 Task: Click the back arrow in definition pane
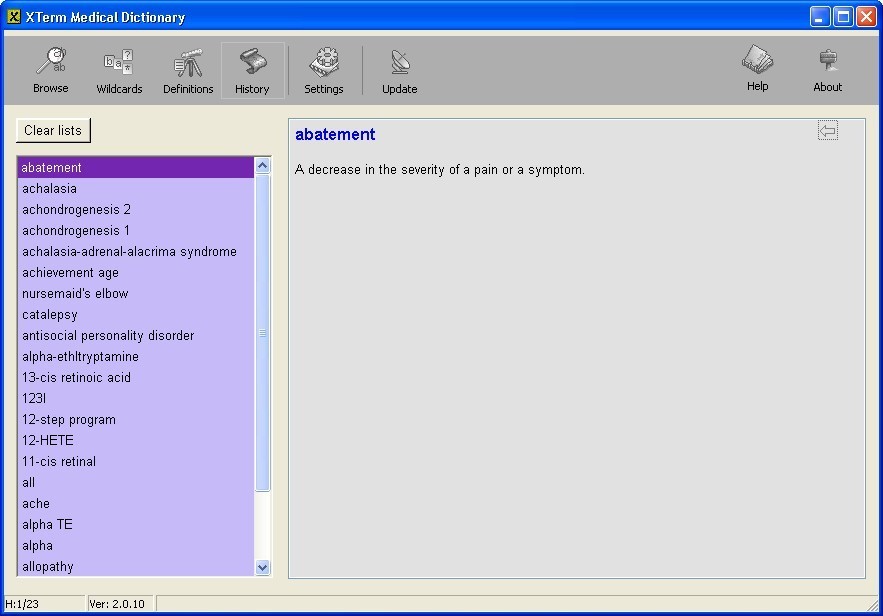(x=828, y=129)
